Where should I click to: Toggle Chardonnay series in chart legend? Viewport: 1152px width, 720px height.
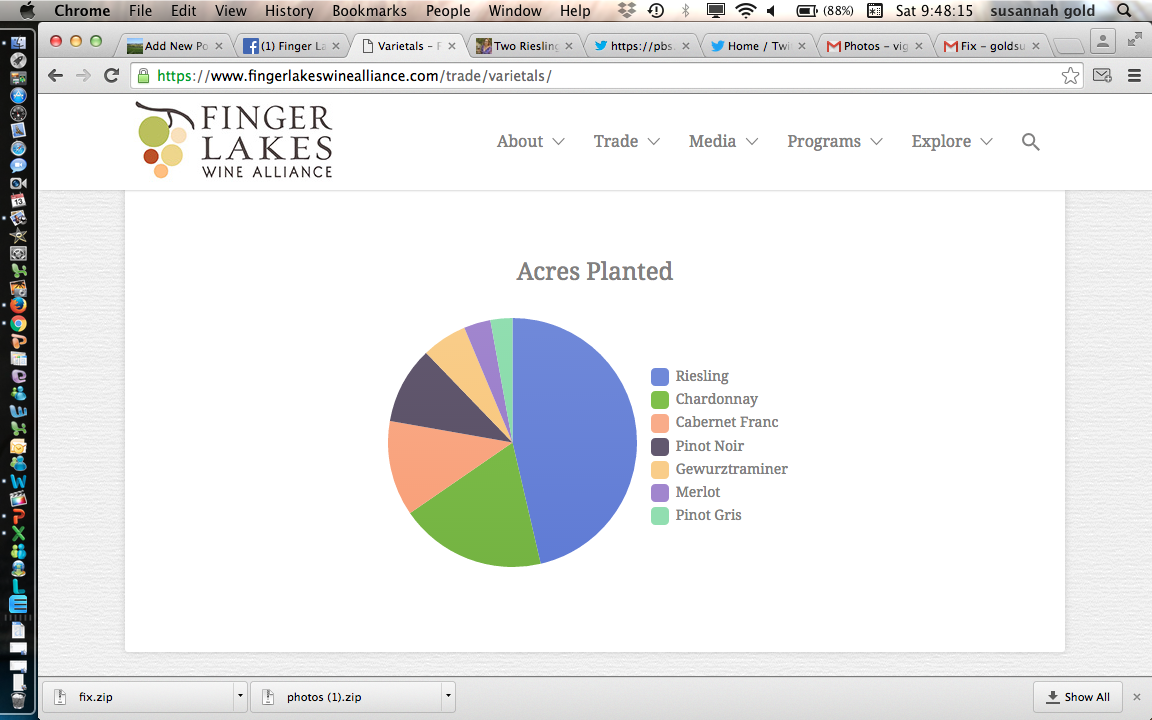click(x=716, y=399)
